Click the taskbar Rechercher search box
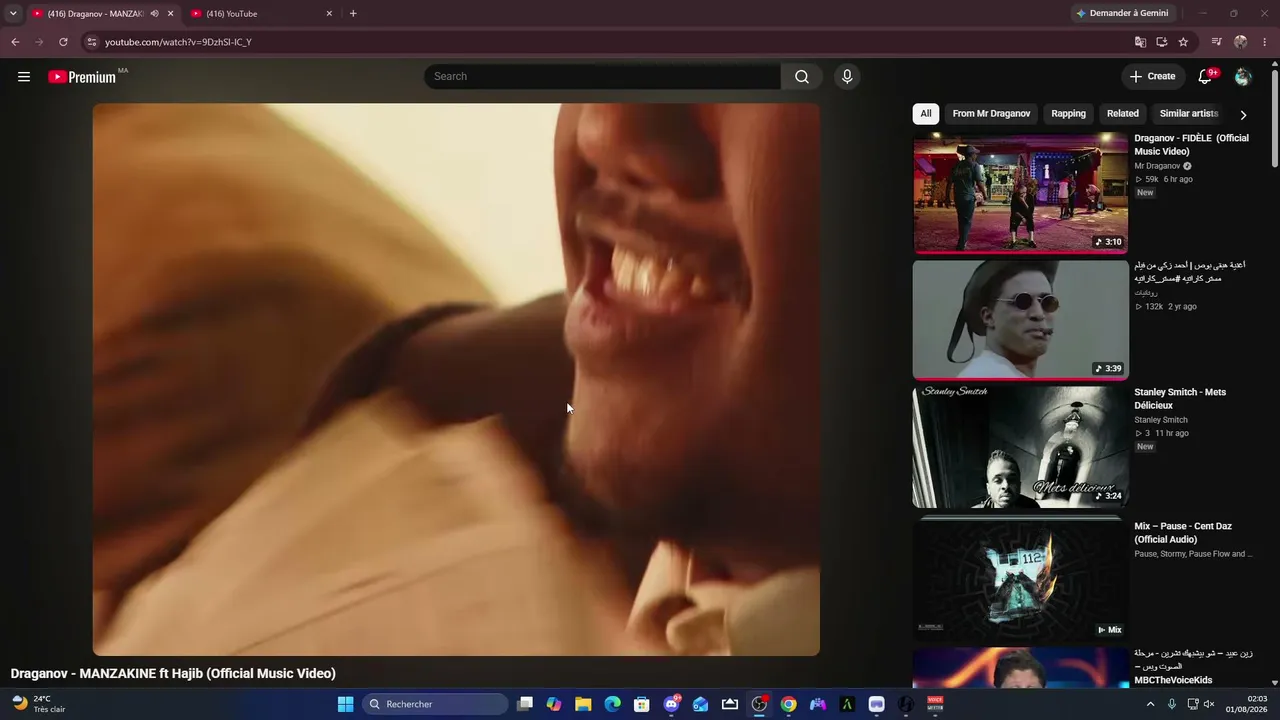 pos(435,704)
